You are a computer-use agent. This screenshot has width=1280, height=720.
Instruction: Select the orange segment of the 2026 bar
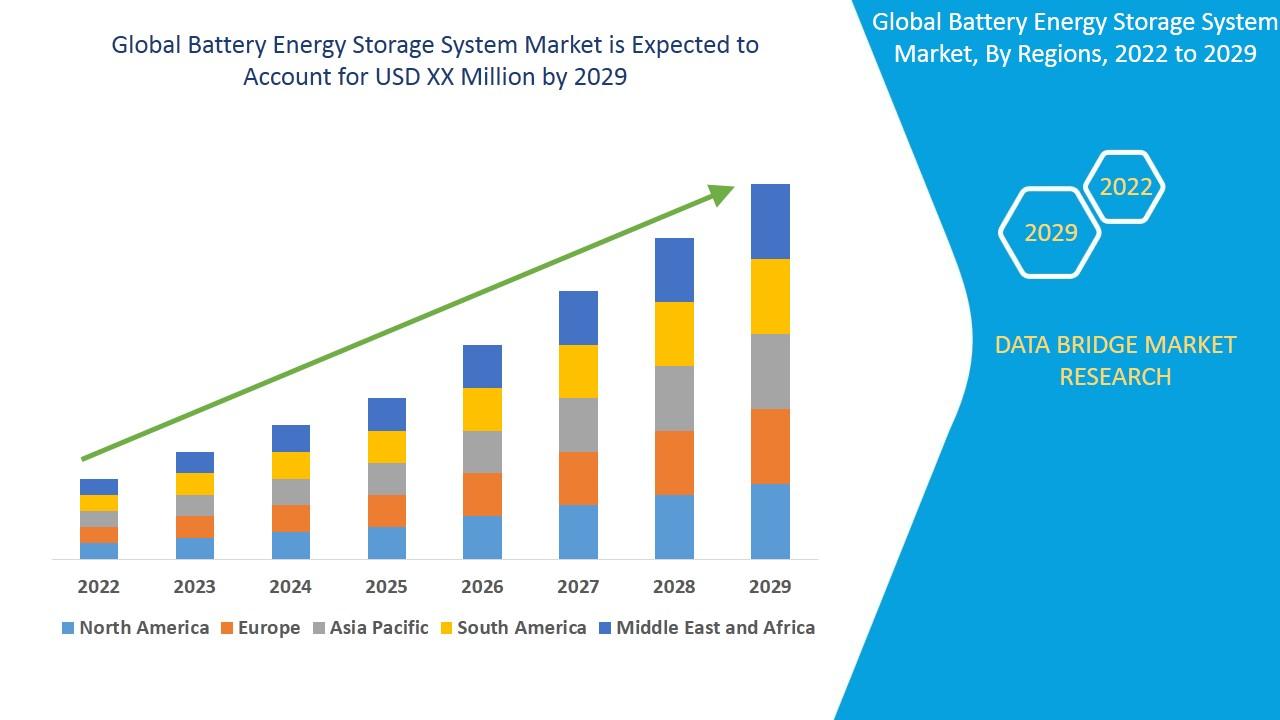[482, 494]
